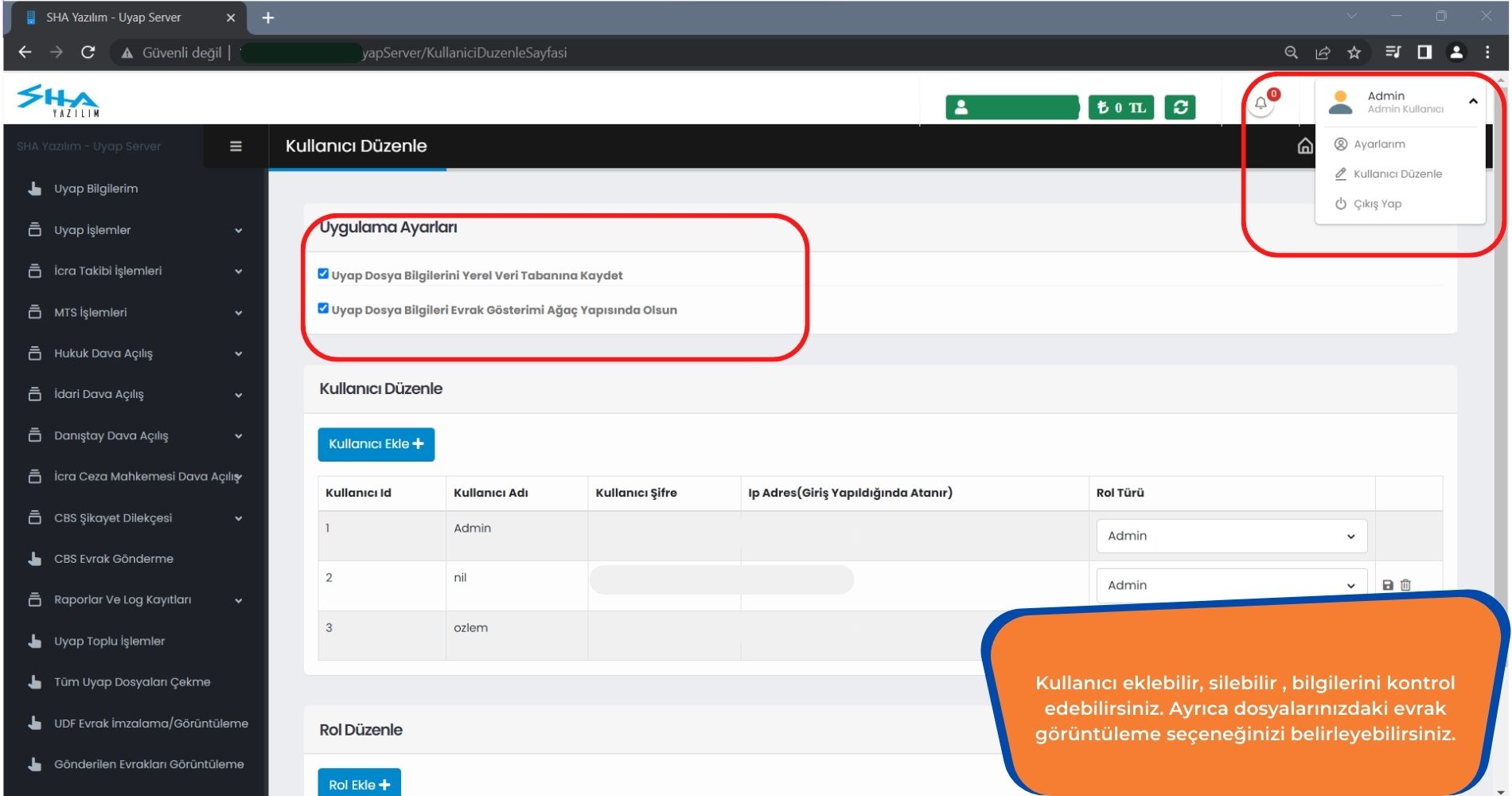
Task: Click browser reload icon
Action: point(88,53)
